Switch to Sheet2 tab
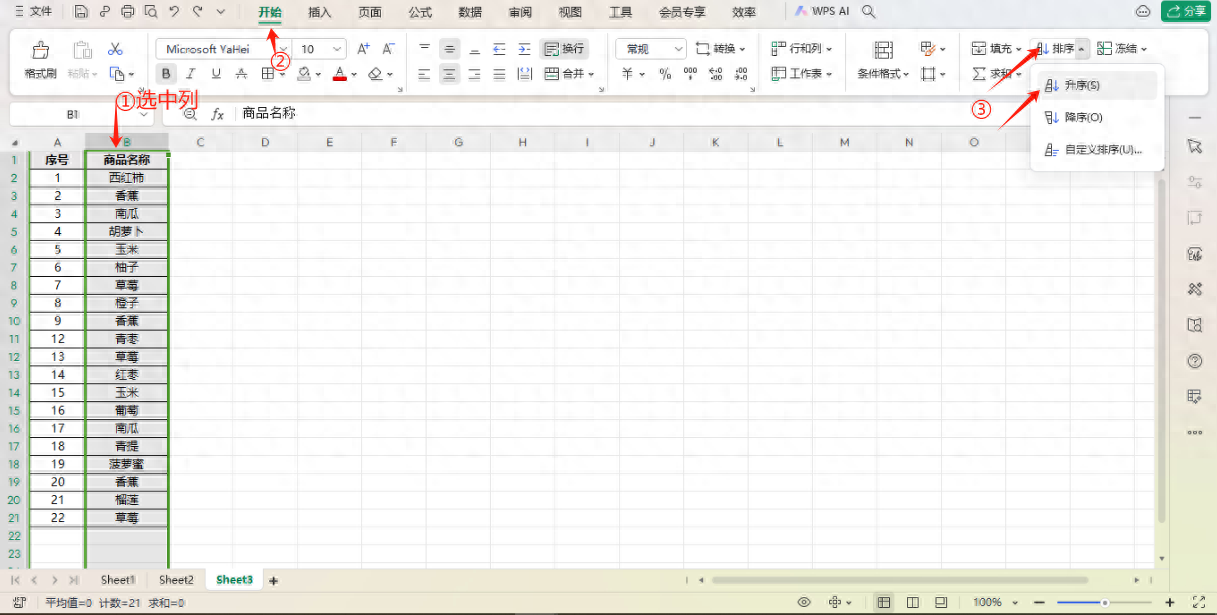Viewport: 1217px width, 615px height. point(176,580)
